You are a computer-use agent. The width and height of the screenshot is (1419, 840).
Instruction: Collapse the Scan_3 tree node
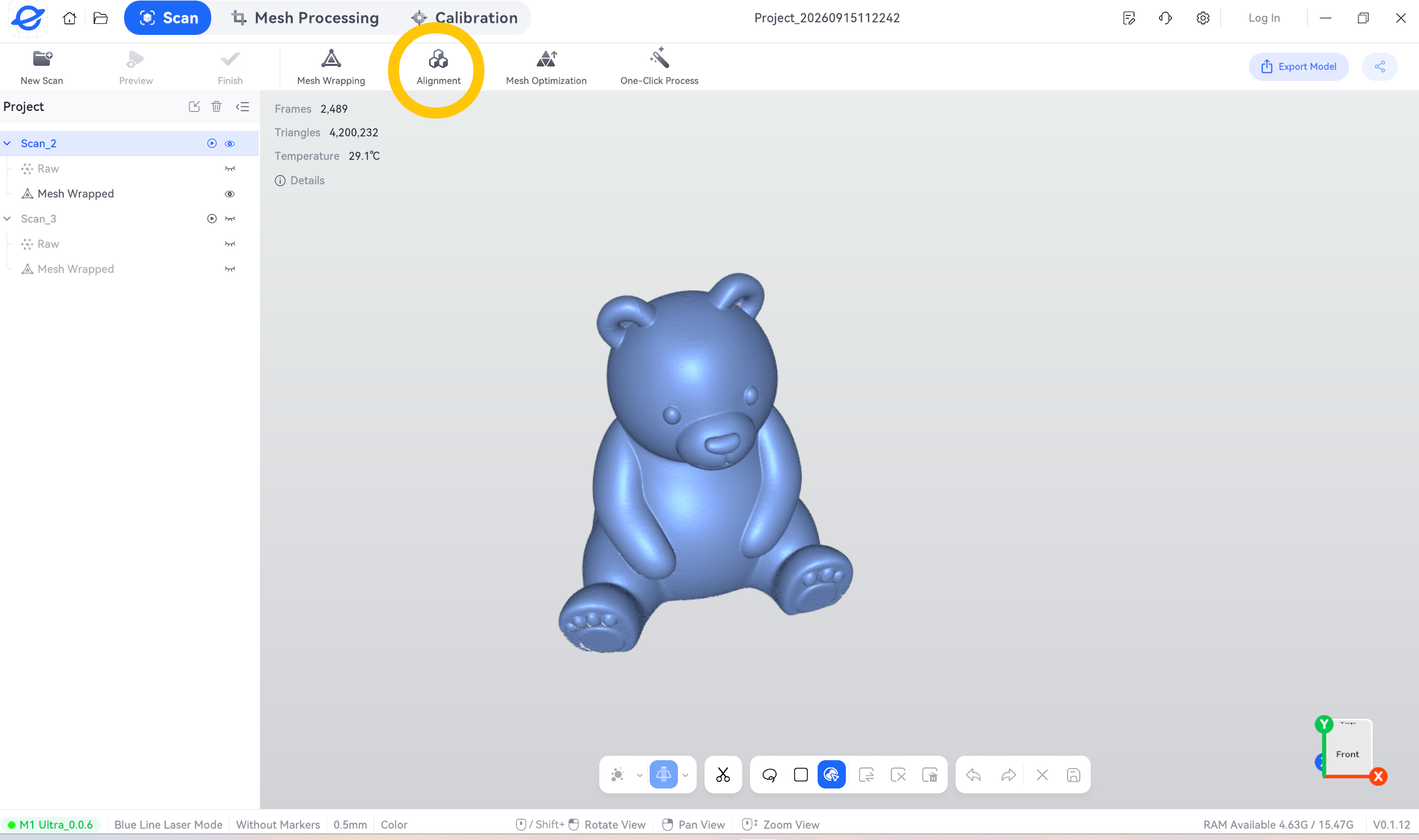[7, 218]
